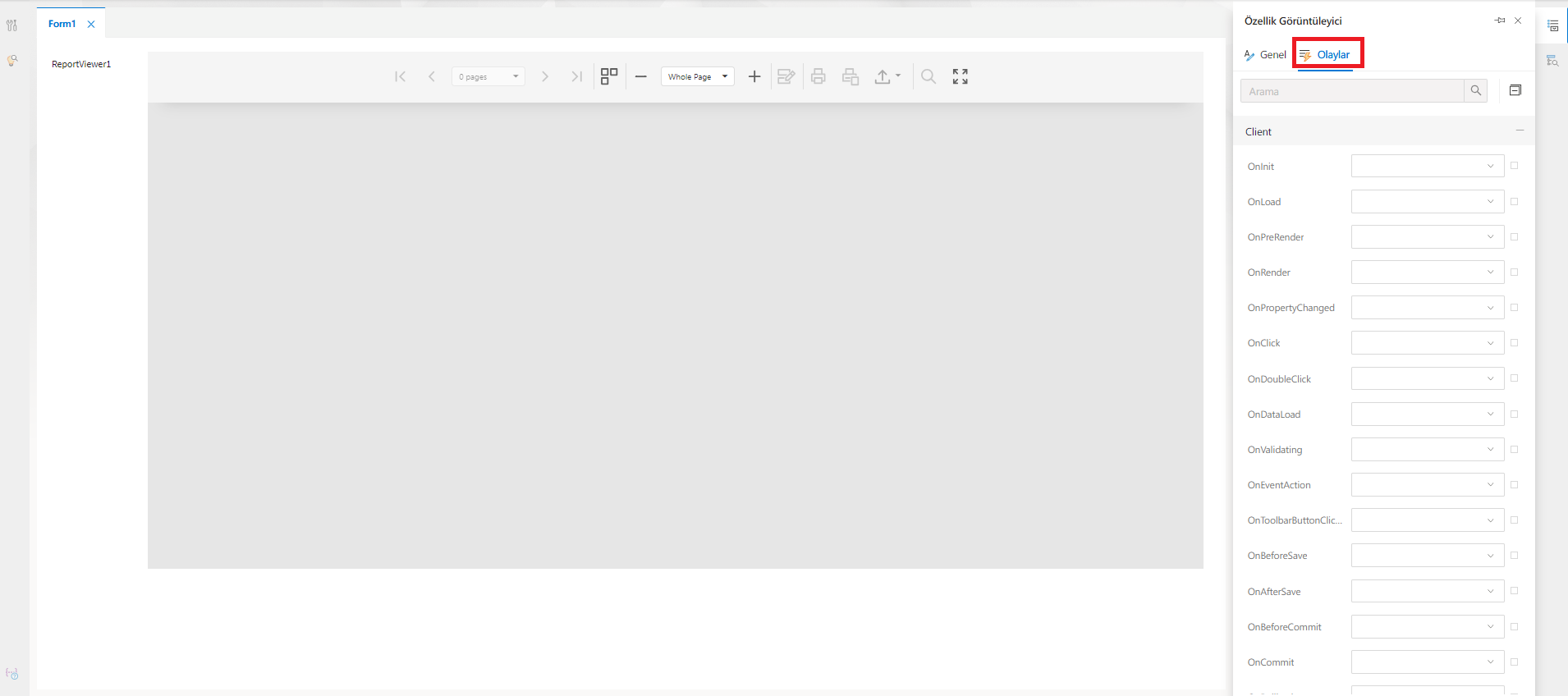Open the OnLoad event dropdown
Viewport: 1568px width, 696px height.
1428,201
